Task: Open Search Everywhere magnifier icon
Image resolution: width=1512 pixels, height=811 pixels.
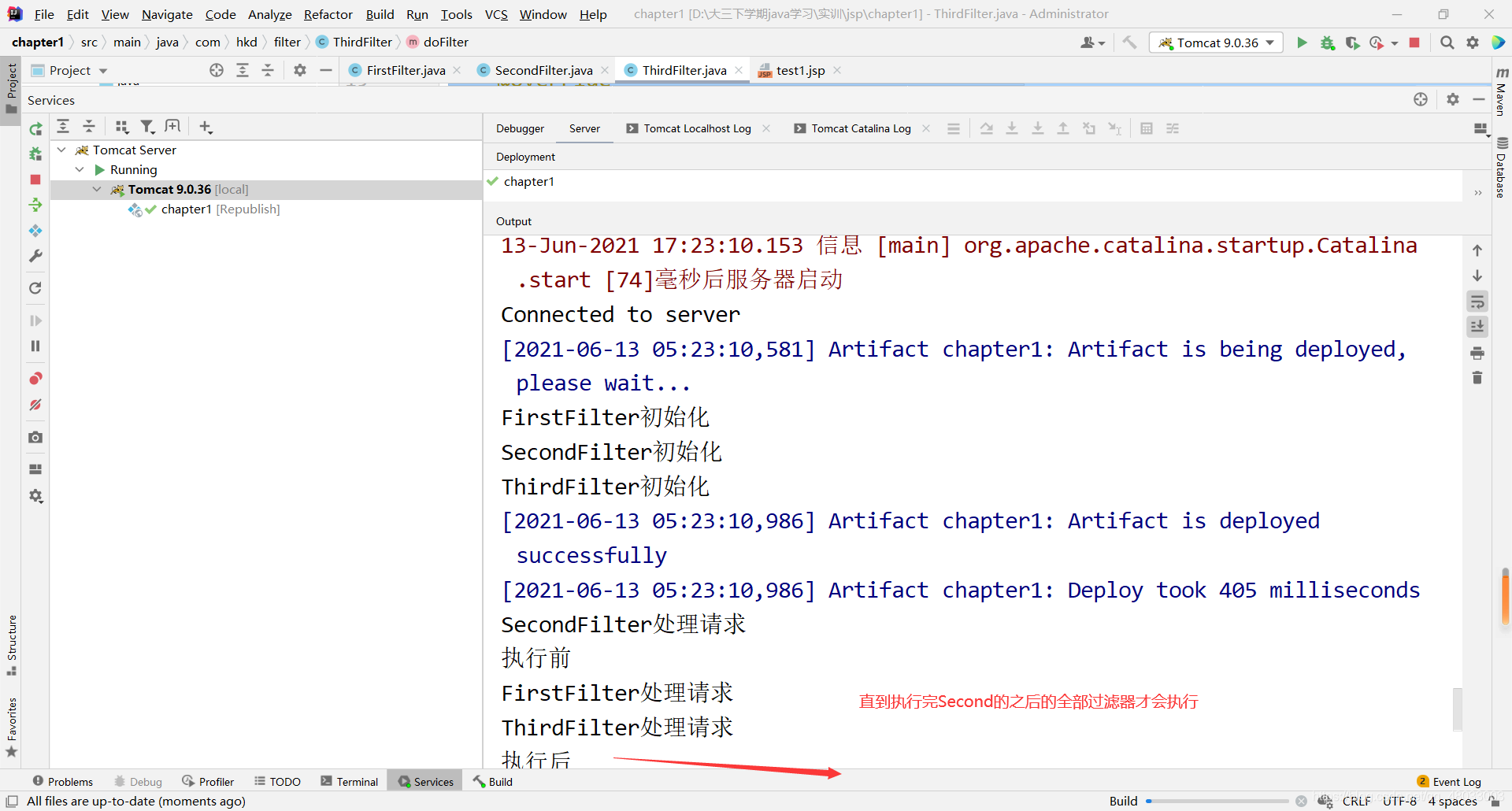Action: click(1447, 43)
